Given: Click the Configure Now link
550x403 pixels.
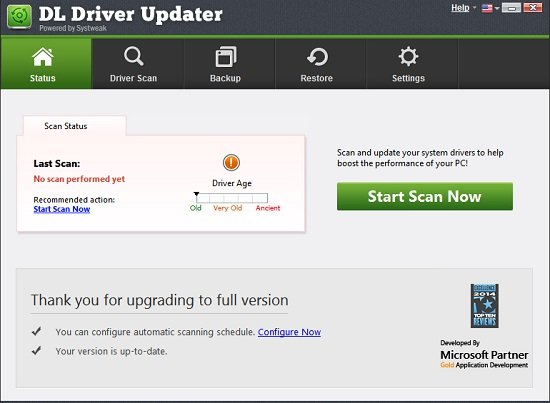Looking at the screenshot, I should point(289,332).
